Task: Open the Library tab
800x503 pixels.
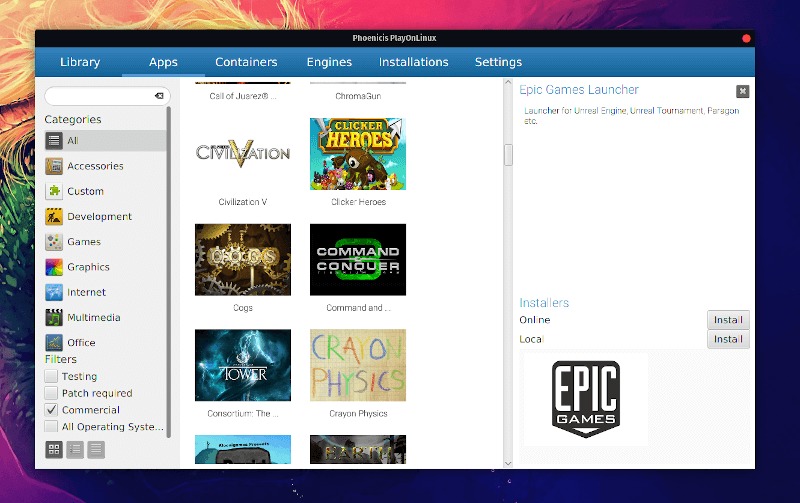Action: (80, 62)
